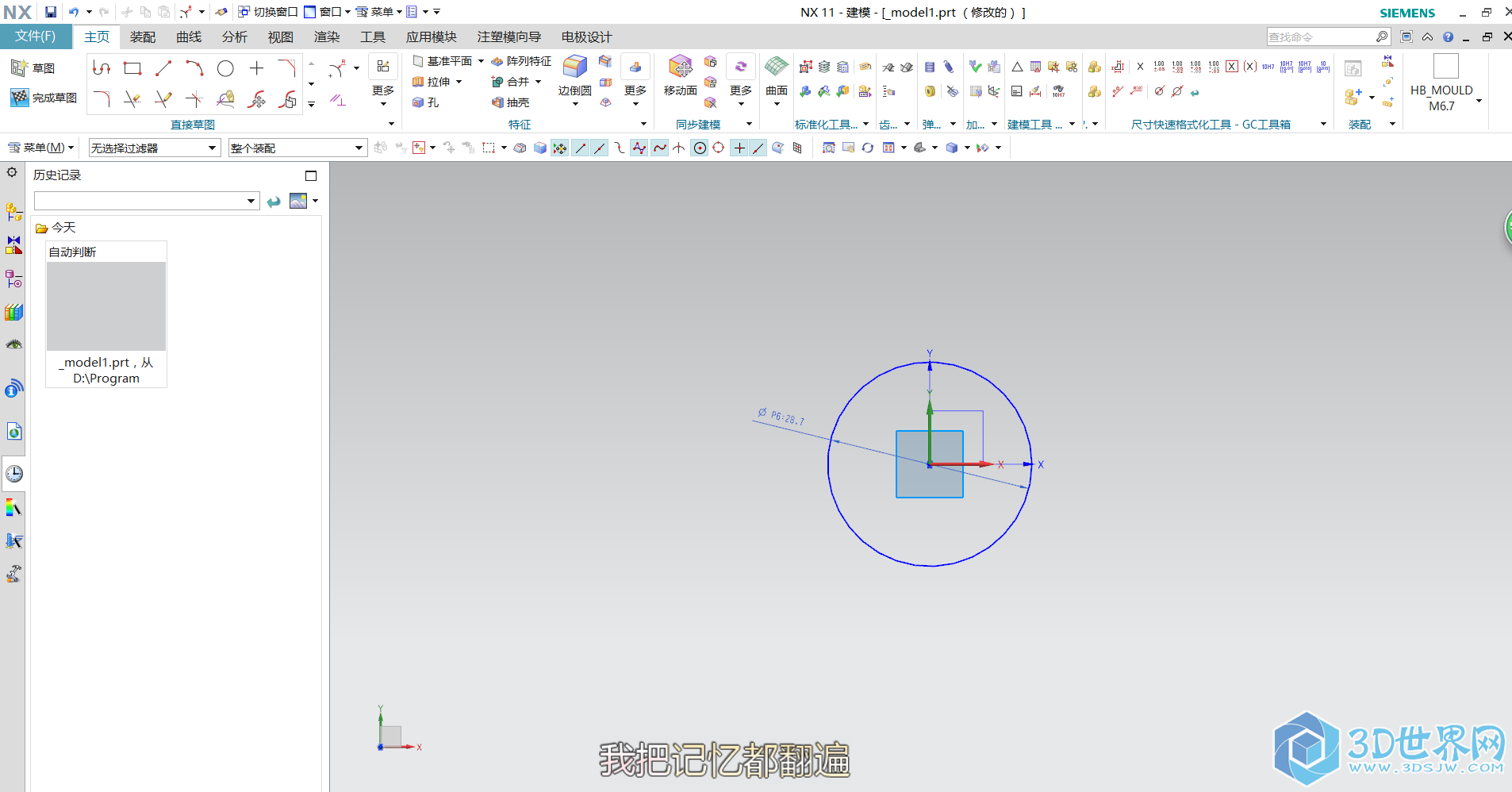Select the Quick Extend tool
1512x792 pixels.
click(x=163, y=99)
